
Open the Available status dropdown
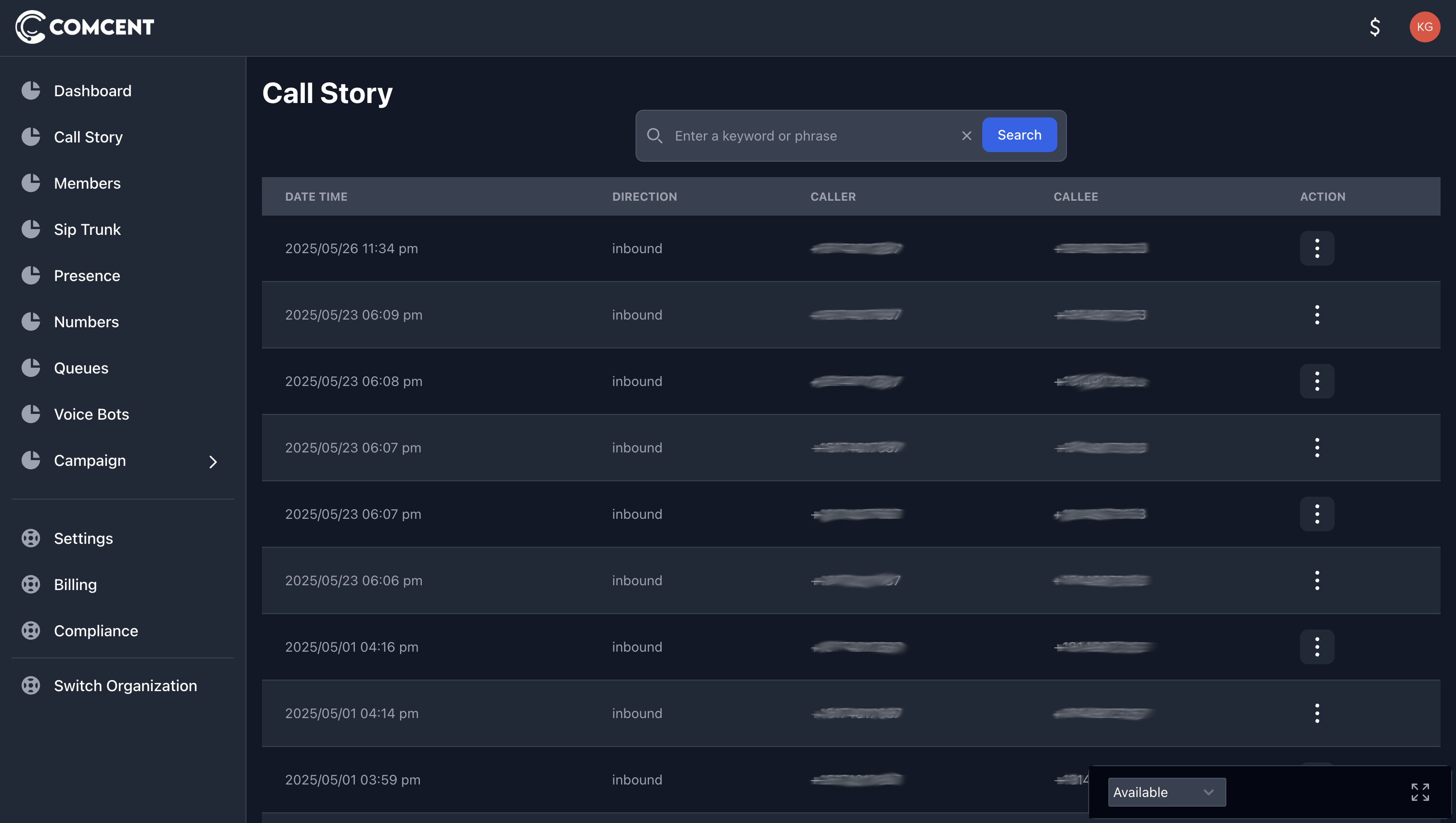pyautogui.click(x=1167, y=792)
